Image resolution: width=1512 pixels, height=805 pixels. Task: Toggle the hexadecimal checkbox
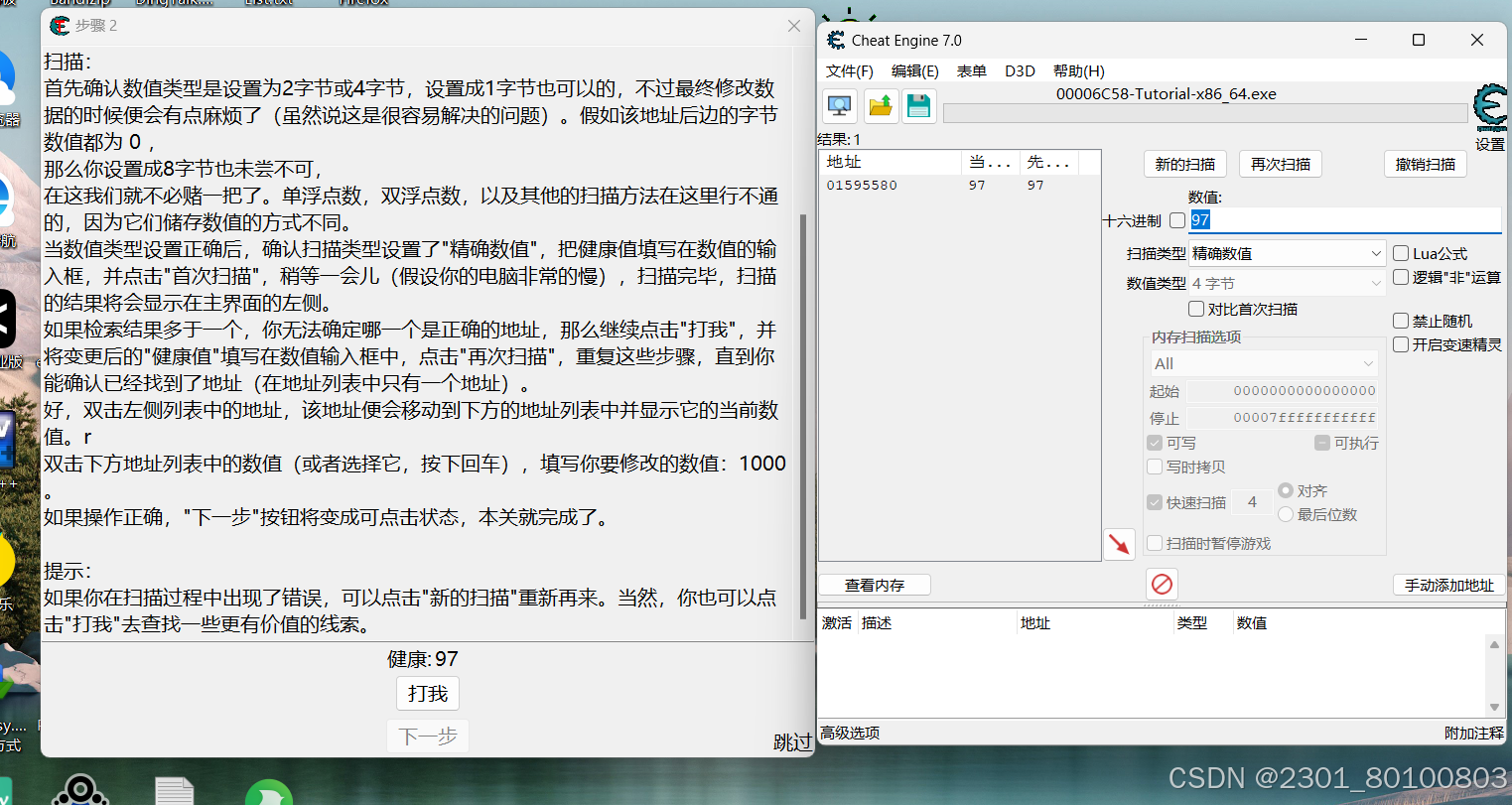(1177, 220)
